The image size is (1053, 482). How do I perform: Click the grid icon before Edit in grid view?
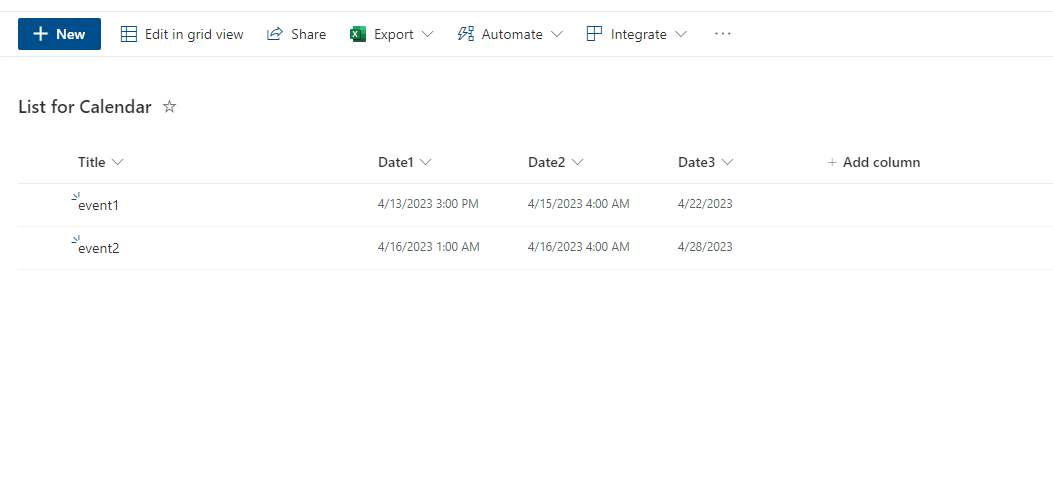point(129,34)
